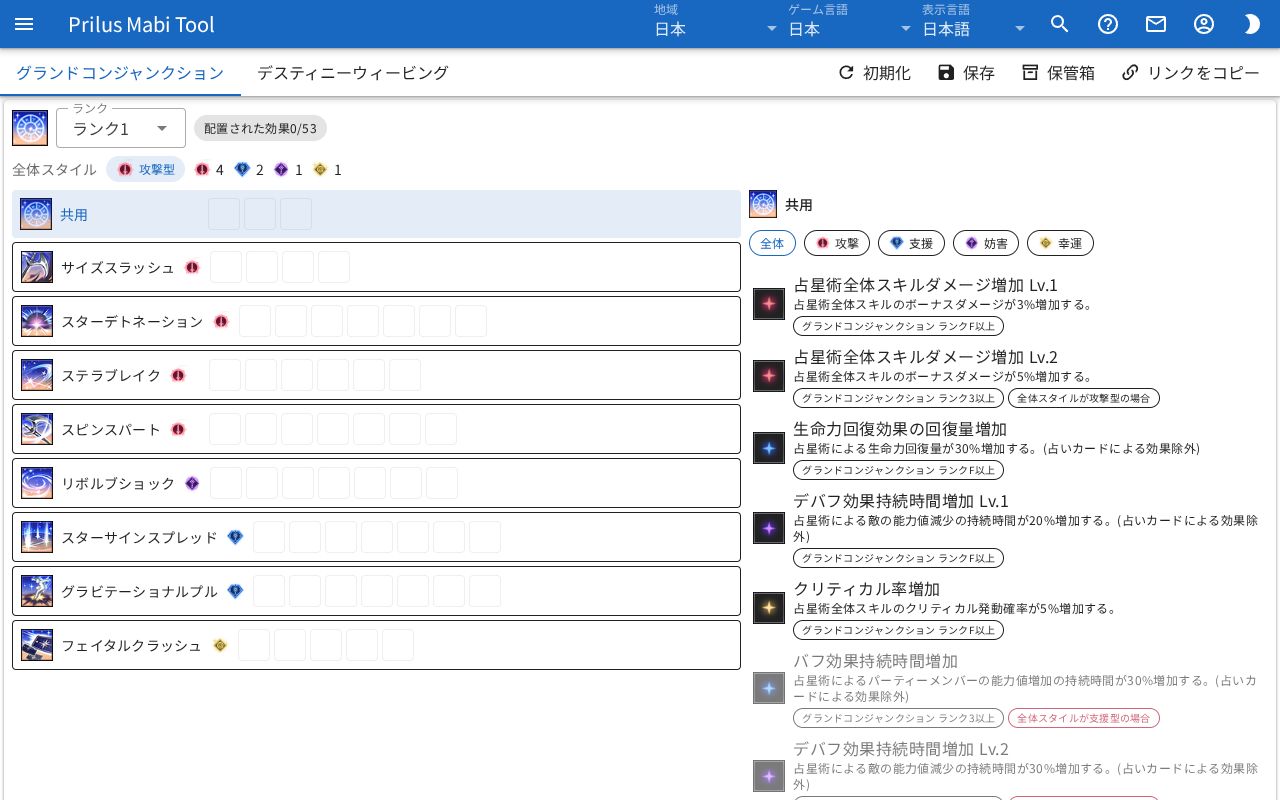1280x800 pixels.
Task: Click the サイズスラッシュ skill icon
Action: tap(37, 267)
